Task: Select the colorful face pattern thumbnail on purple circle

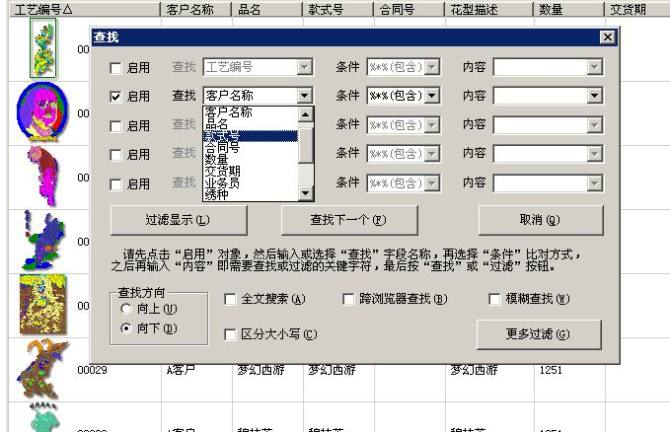Action: pos(43,110)
